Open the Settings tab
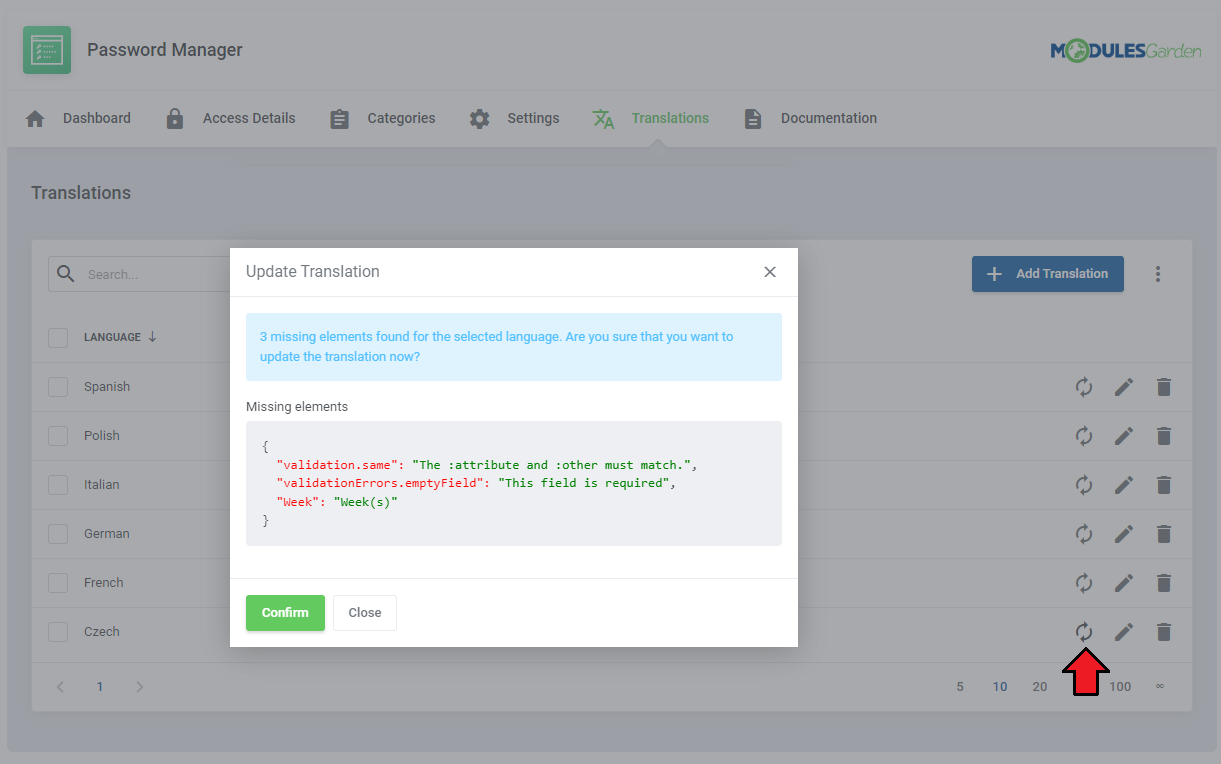 point(514,119)
